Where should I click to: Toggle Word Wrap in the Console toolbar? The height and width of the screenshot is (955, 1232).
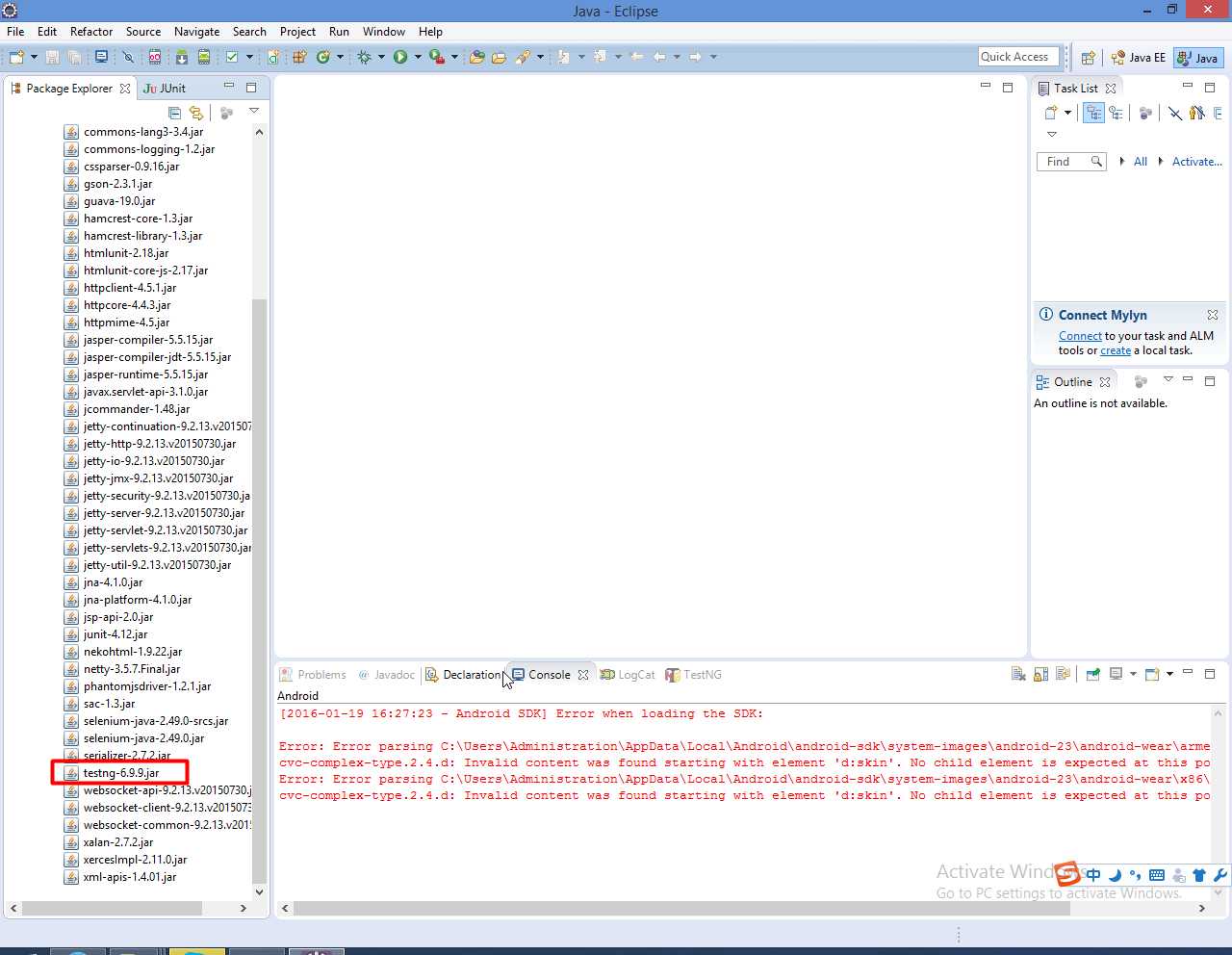coord(1063,674)
